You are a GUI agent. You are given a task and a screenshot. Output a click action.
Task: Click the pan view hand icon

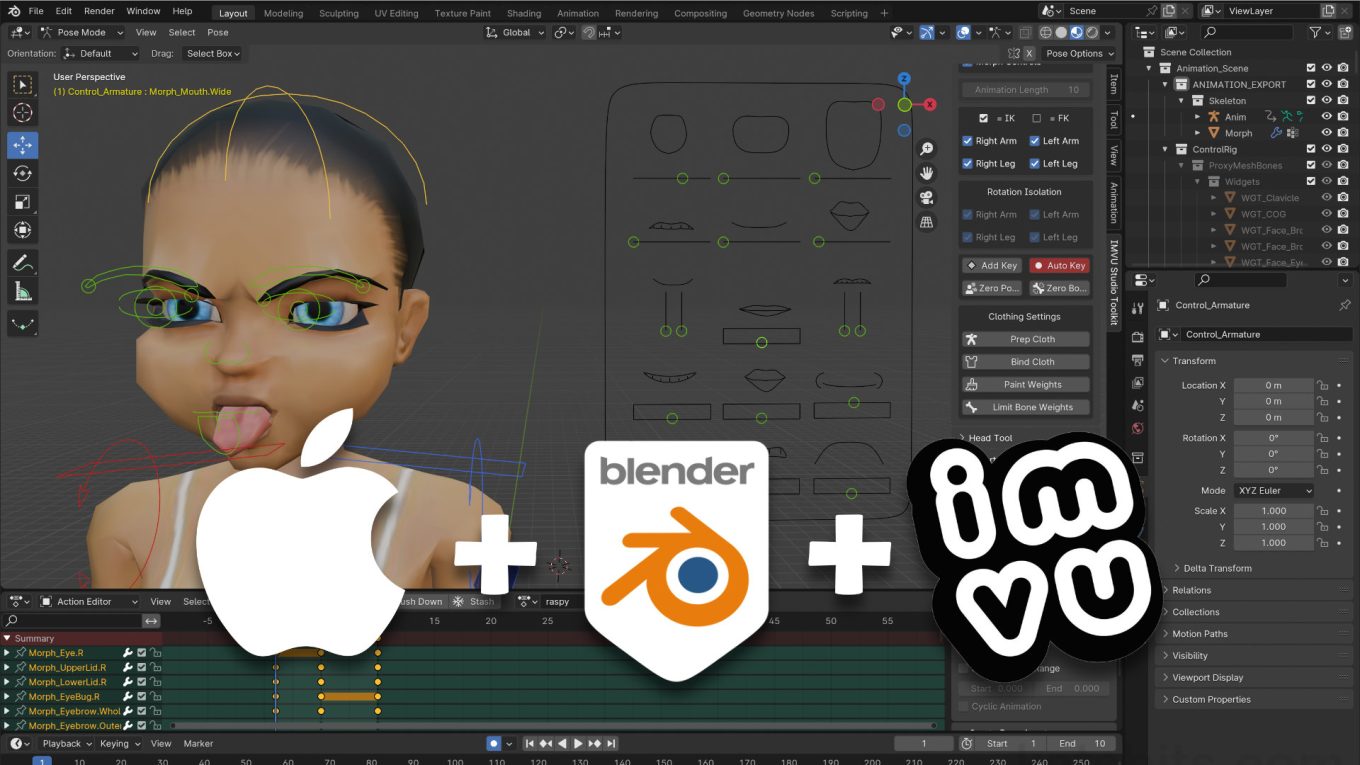tap(927, 173)
